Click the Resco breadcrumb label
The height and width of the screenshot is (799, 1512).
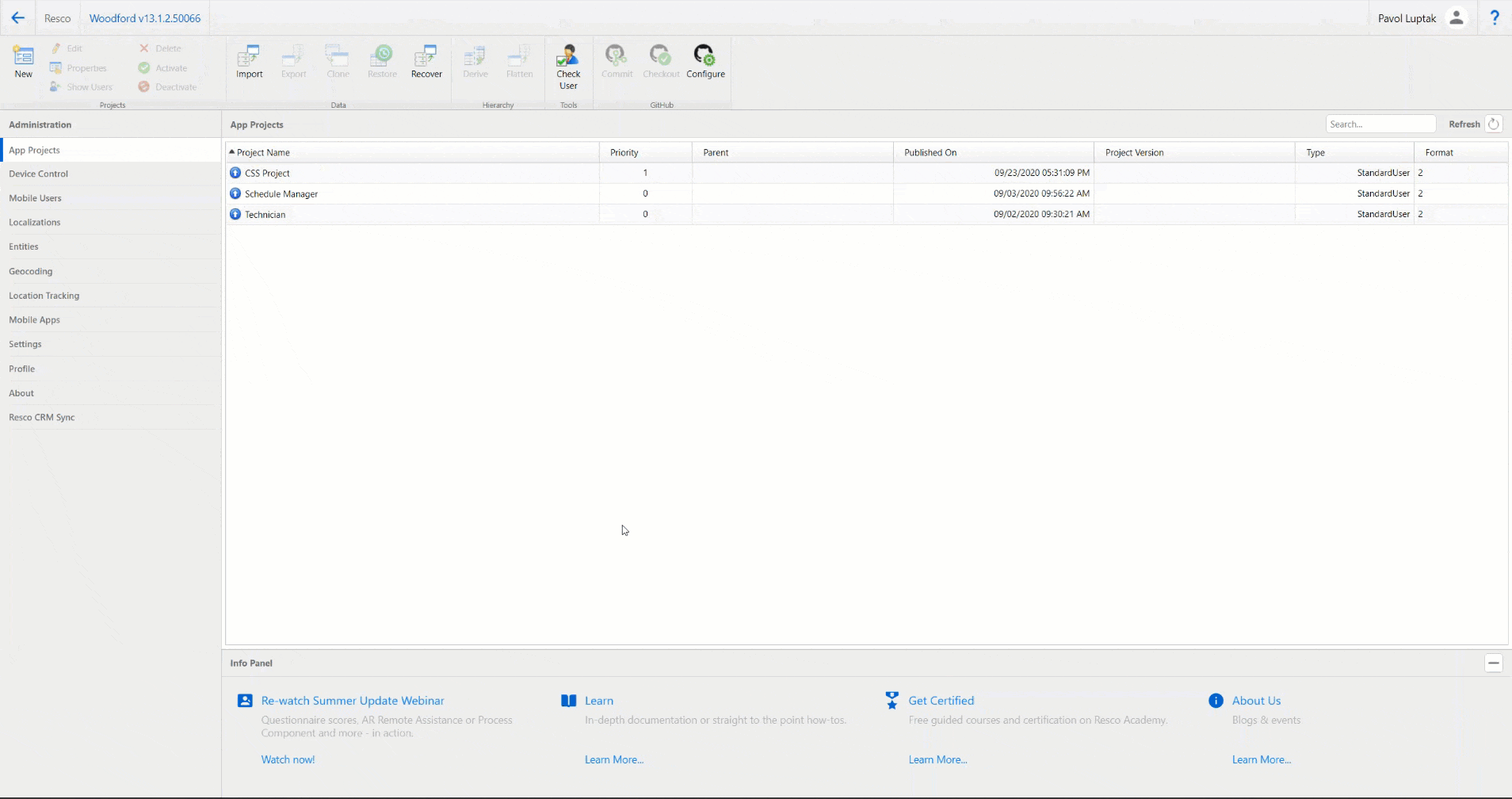click(x=57, y=18)
